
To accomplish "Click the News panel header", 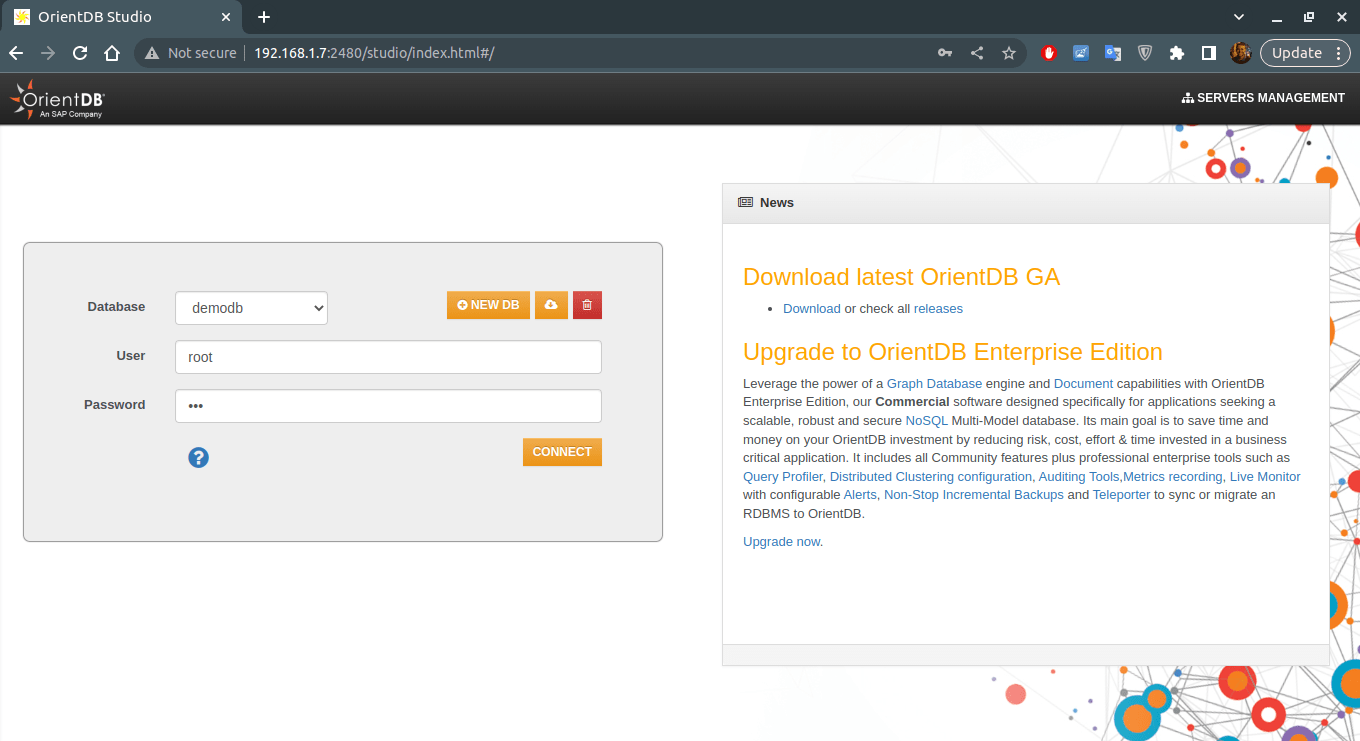I will tap(1026, 203).
